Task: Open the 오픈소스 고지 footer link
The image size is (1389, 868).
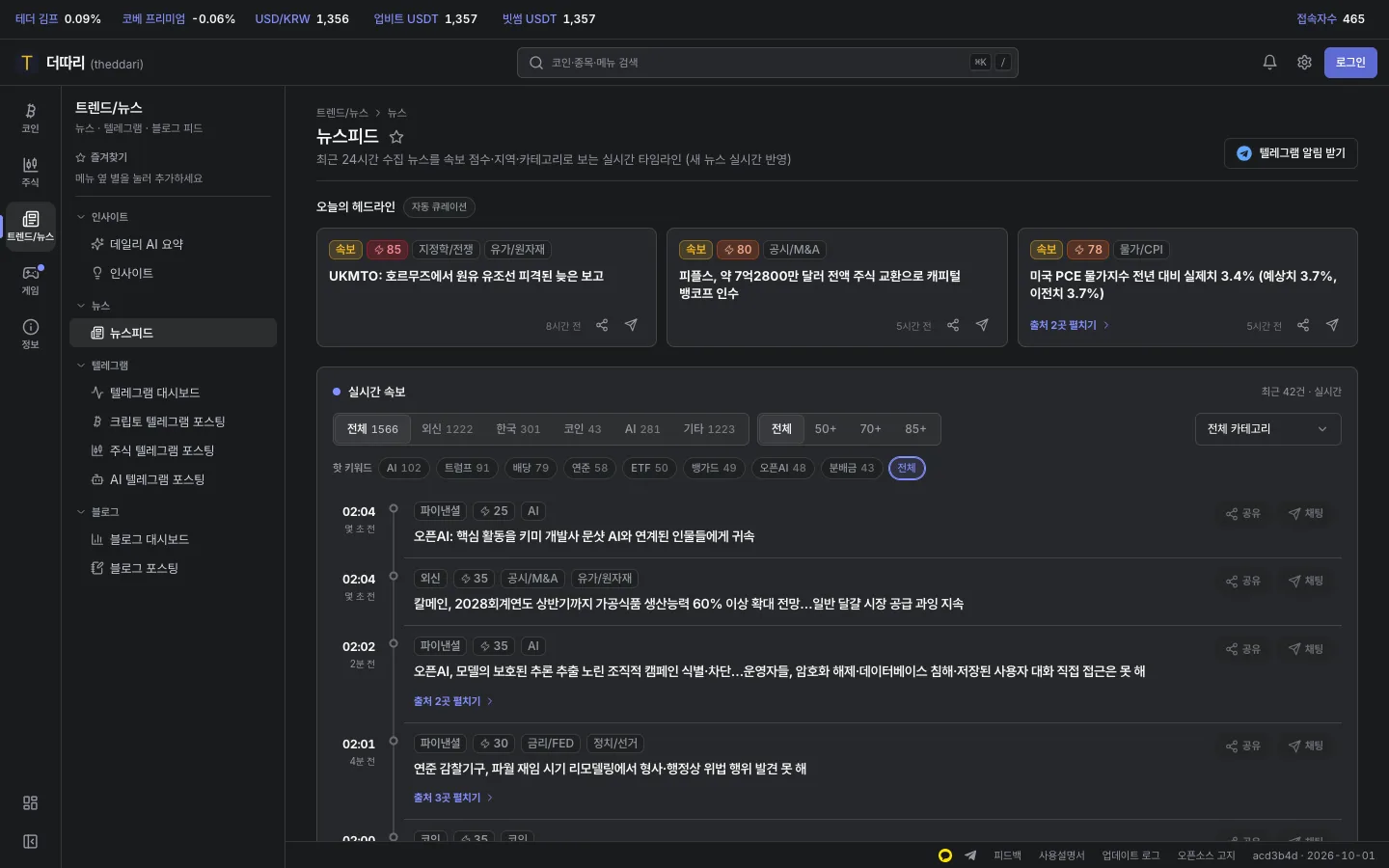Action: (1206, 855)
